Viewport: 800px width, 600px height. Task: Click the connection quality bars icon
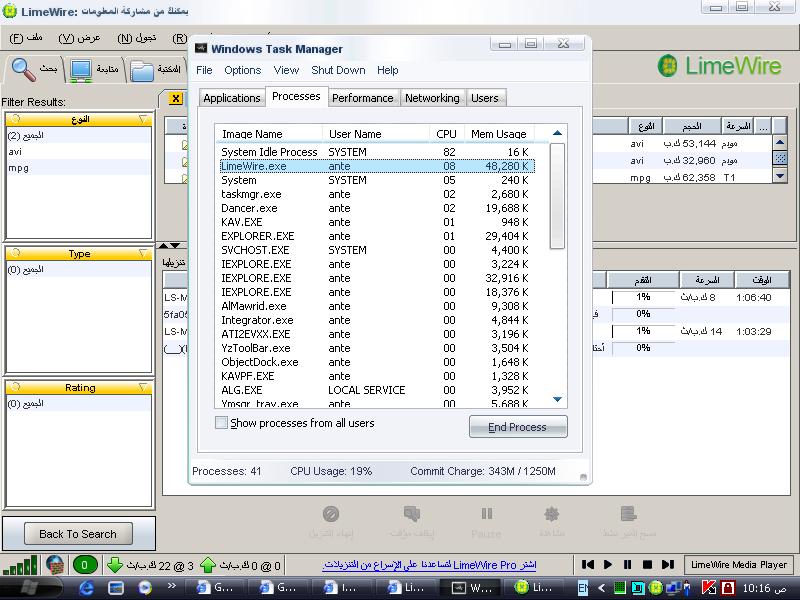20,565
